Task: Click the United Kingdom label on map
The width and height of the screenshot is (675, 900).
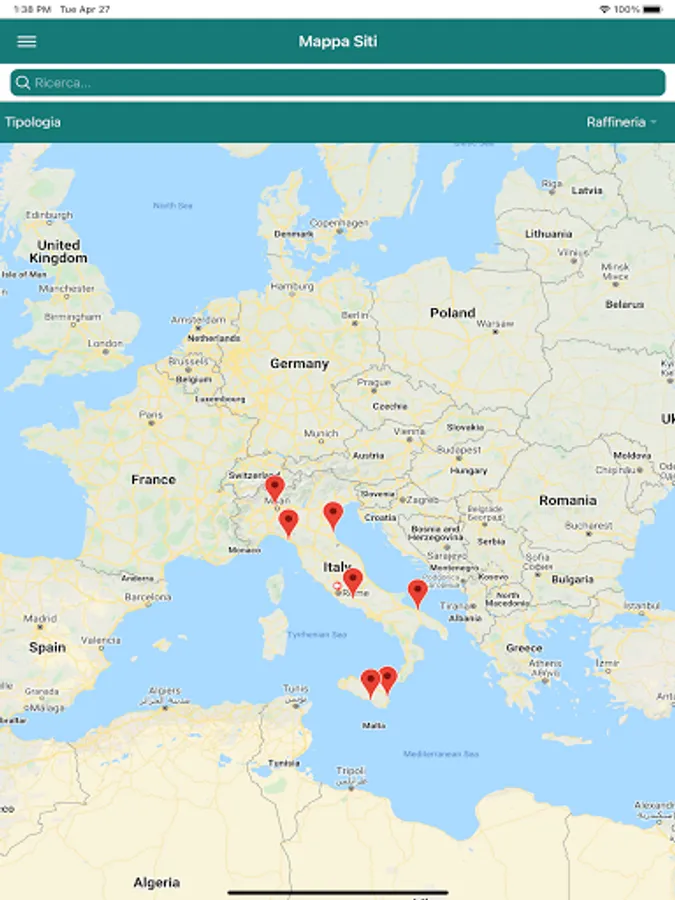Action: 59,251
